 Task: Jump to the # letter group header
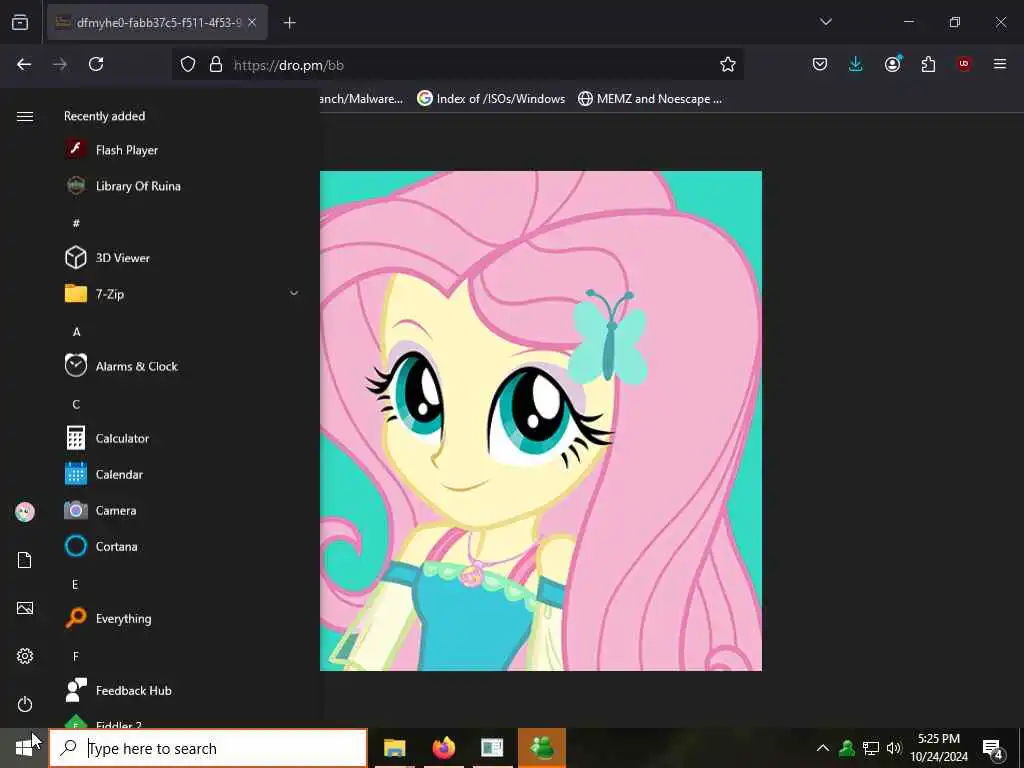tap(76, 223)
